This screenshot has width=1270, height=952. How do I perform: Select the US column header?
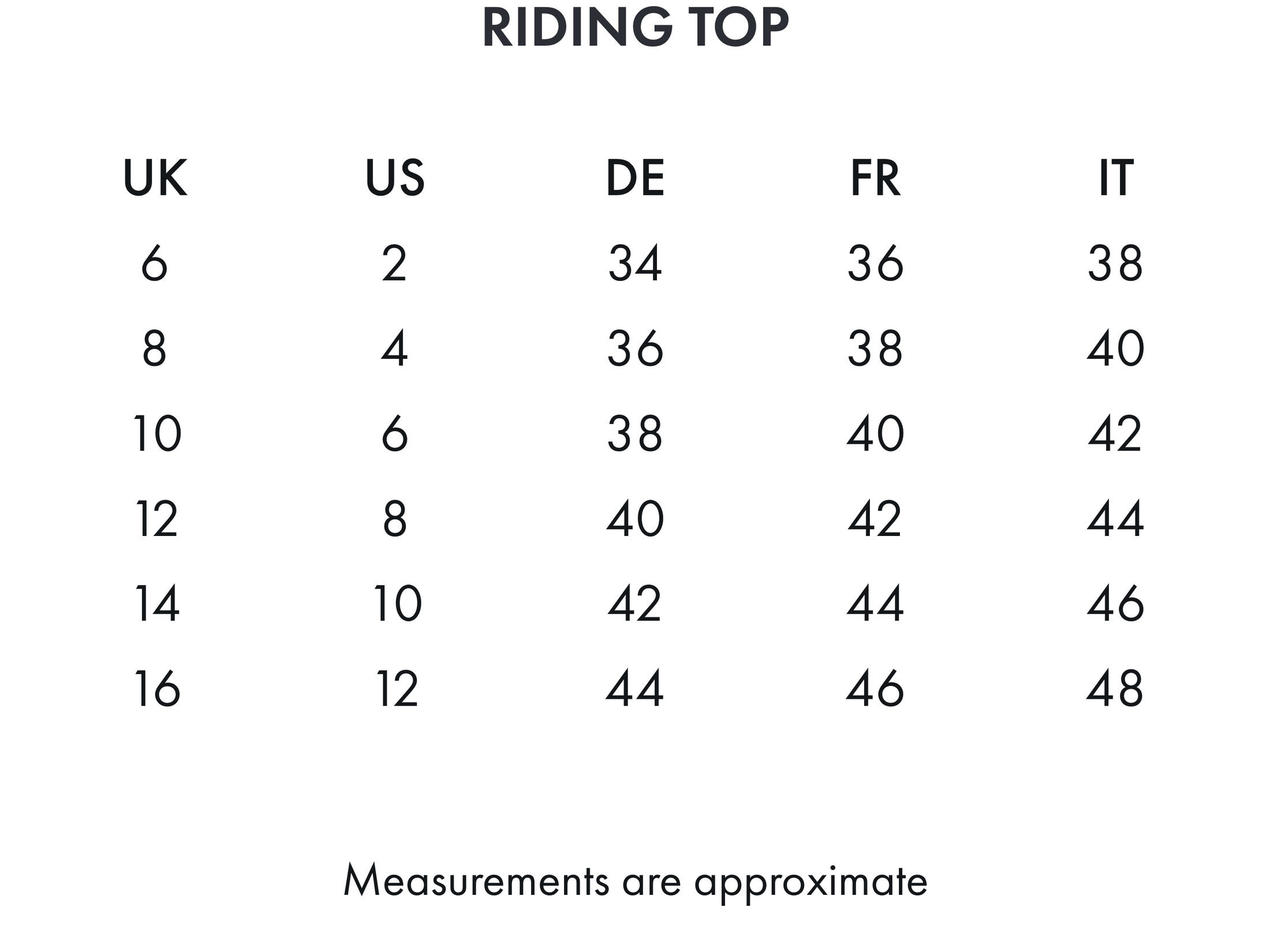point(395,178)
